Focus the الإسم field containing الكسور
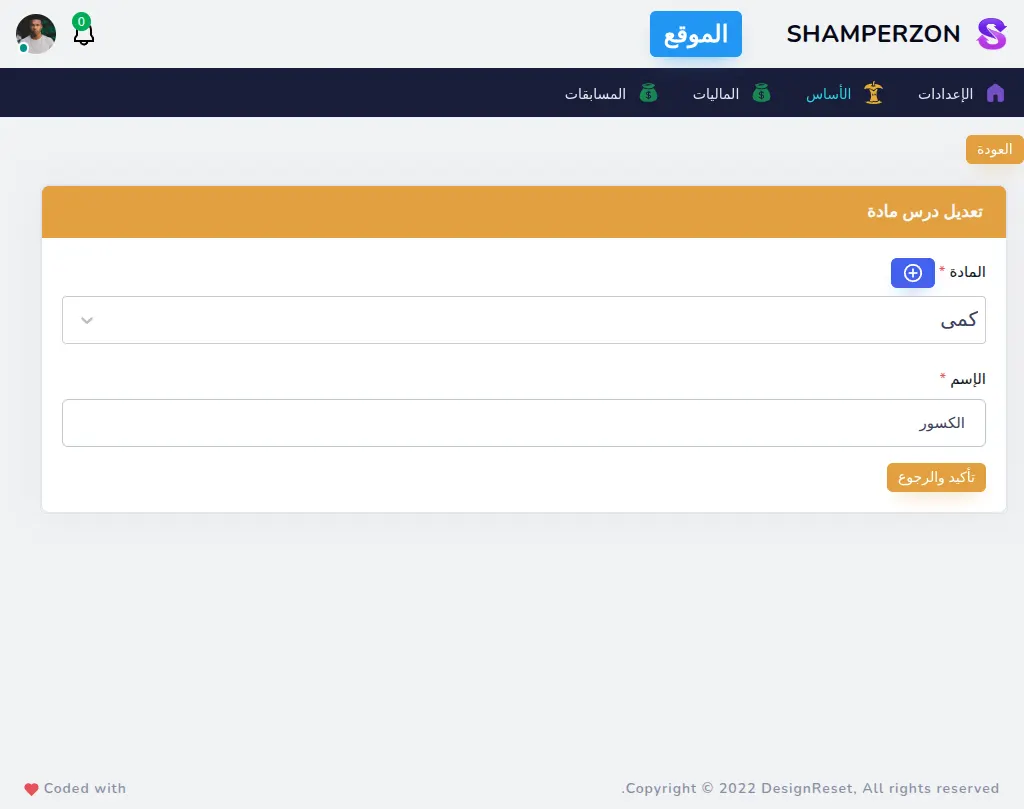Image resolution: width=1024 pixels, height=809 pixels. click(x=523, y=423)
